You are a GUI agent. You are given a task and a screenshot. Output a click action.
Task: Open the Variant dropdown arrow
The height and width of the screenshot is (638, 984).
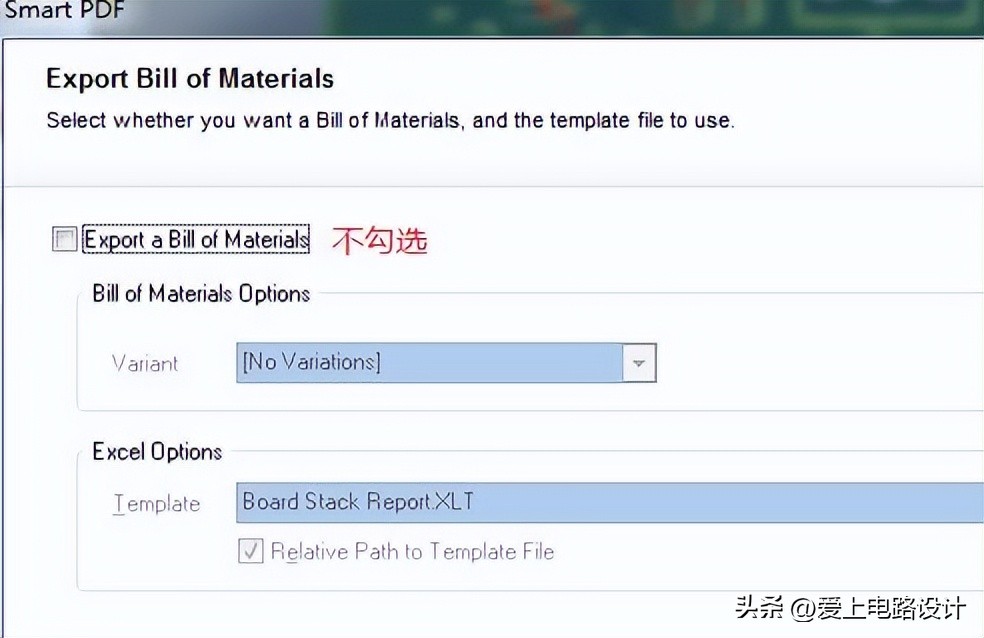point(639,363)
